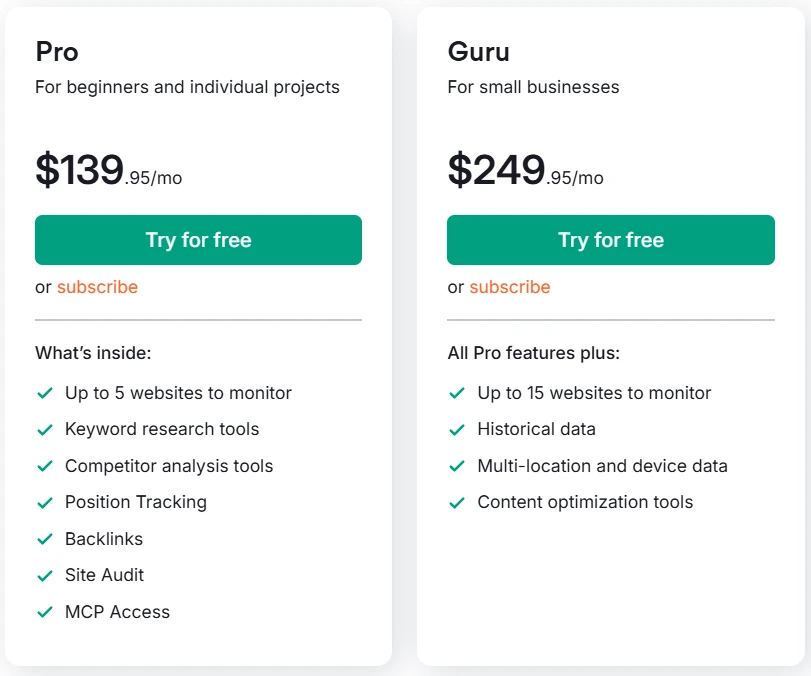The height and width of the screenshot is (676, 811).
Task: Click the checkmark beside Multi-location and device data
Action: click(458, 466)
